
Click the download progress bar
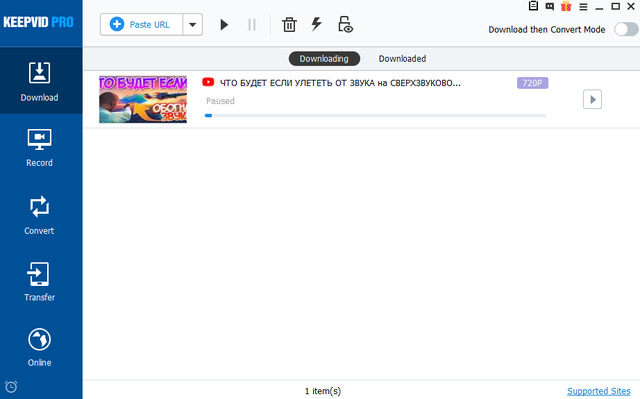point(375,115)
